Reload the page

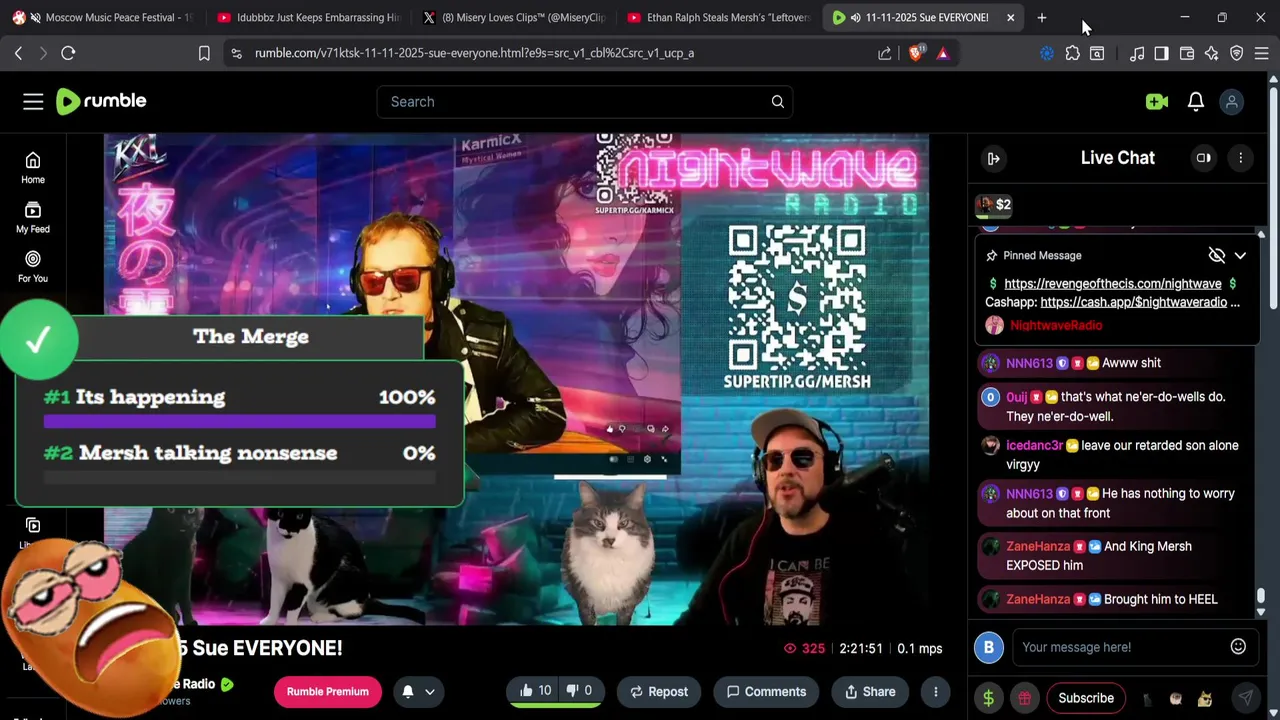click(68, 53)
